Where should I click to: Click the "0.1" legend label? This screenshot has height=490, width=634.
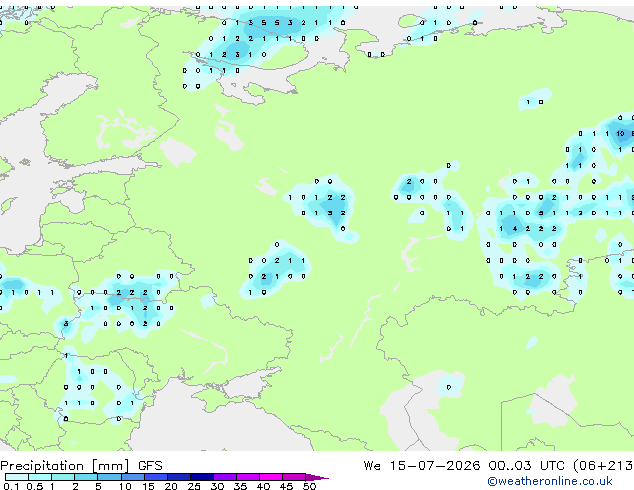[x=9, y=486]
